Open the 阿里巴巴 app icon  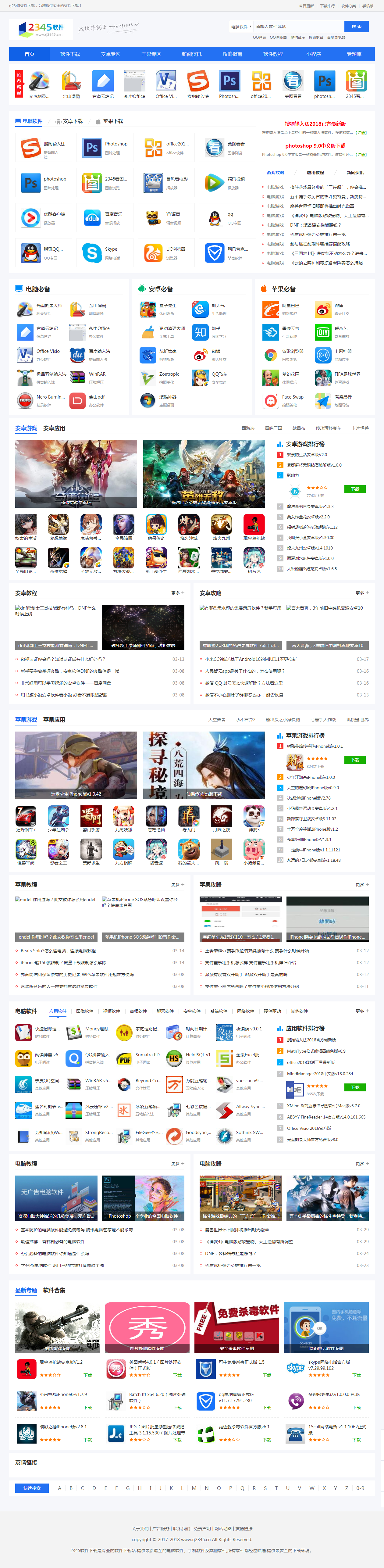(x=271, y=309)
